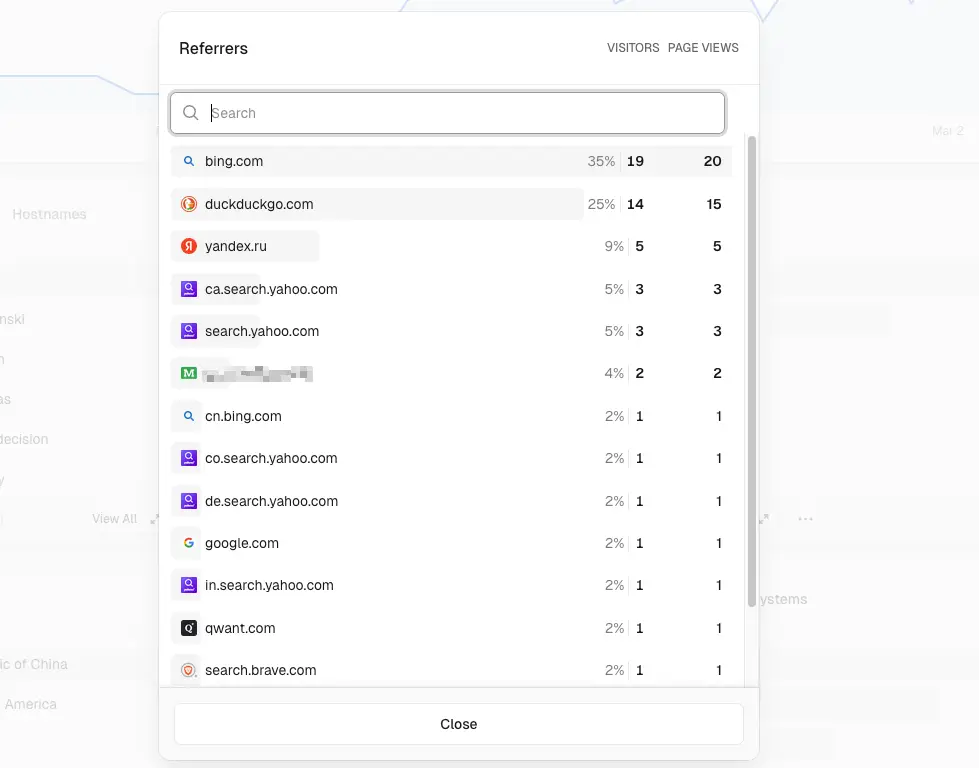Select the cn.bing.com referrer row
The width and height of the screenshot is (979, 768).
click(451, 416)
